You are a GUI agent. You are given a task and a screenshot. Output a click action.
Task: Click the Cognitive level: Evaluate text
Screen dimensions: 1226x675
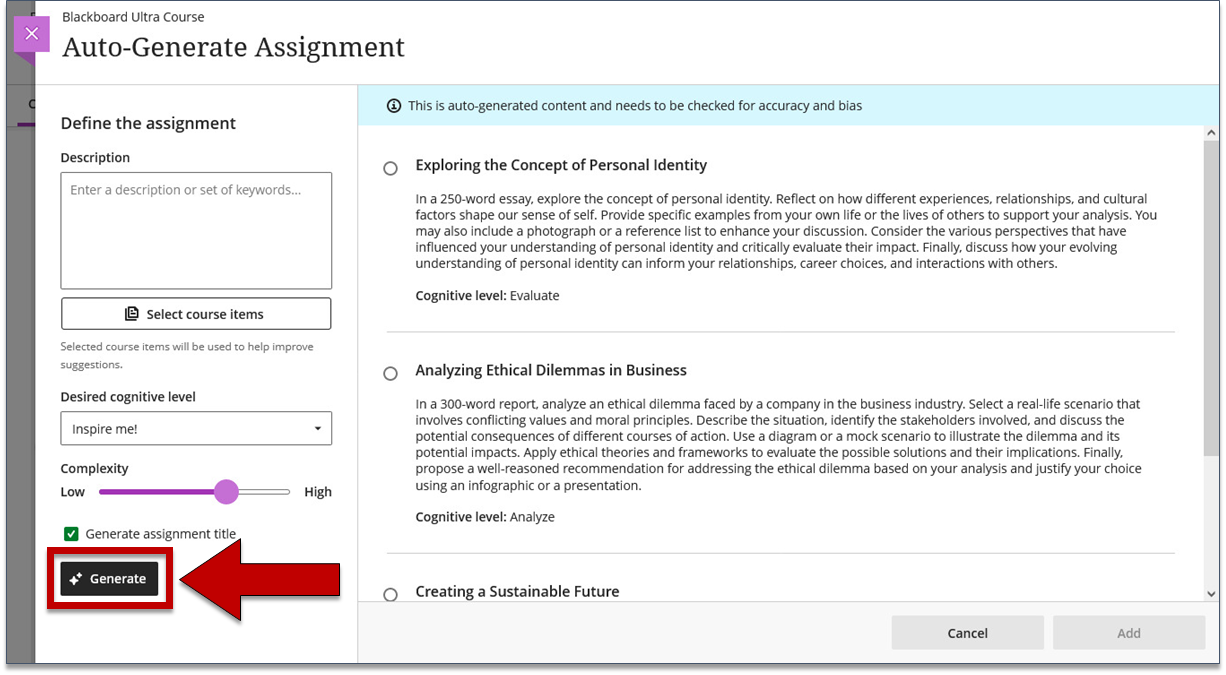click(x=488, y=296)
